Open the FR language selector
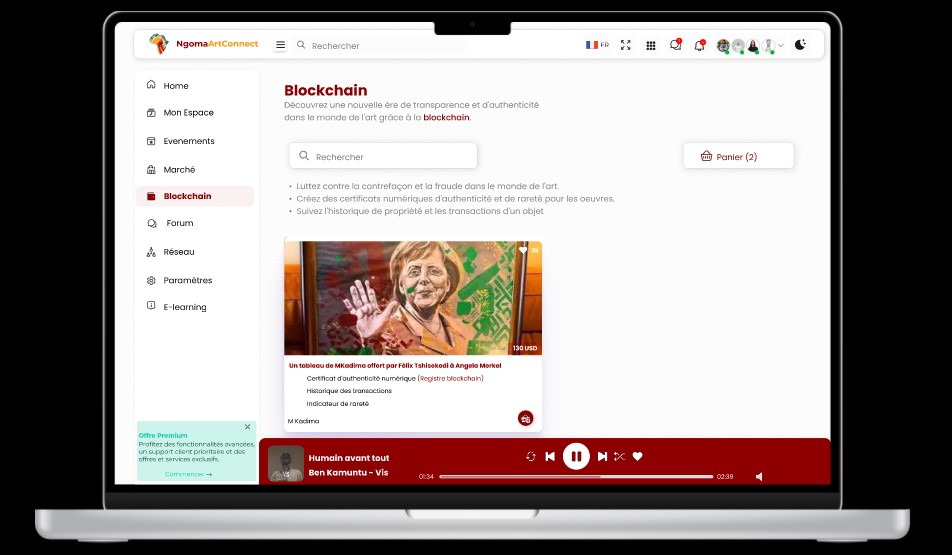This screenshot has height=555, width=952. click(597, 45)
